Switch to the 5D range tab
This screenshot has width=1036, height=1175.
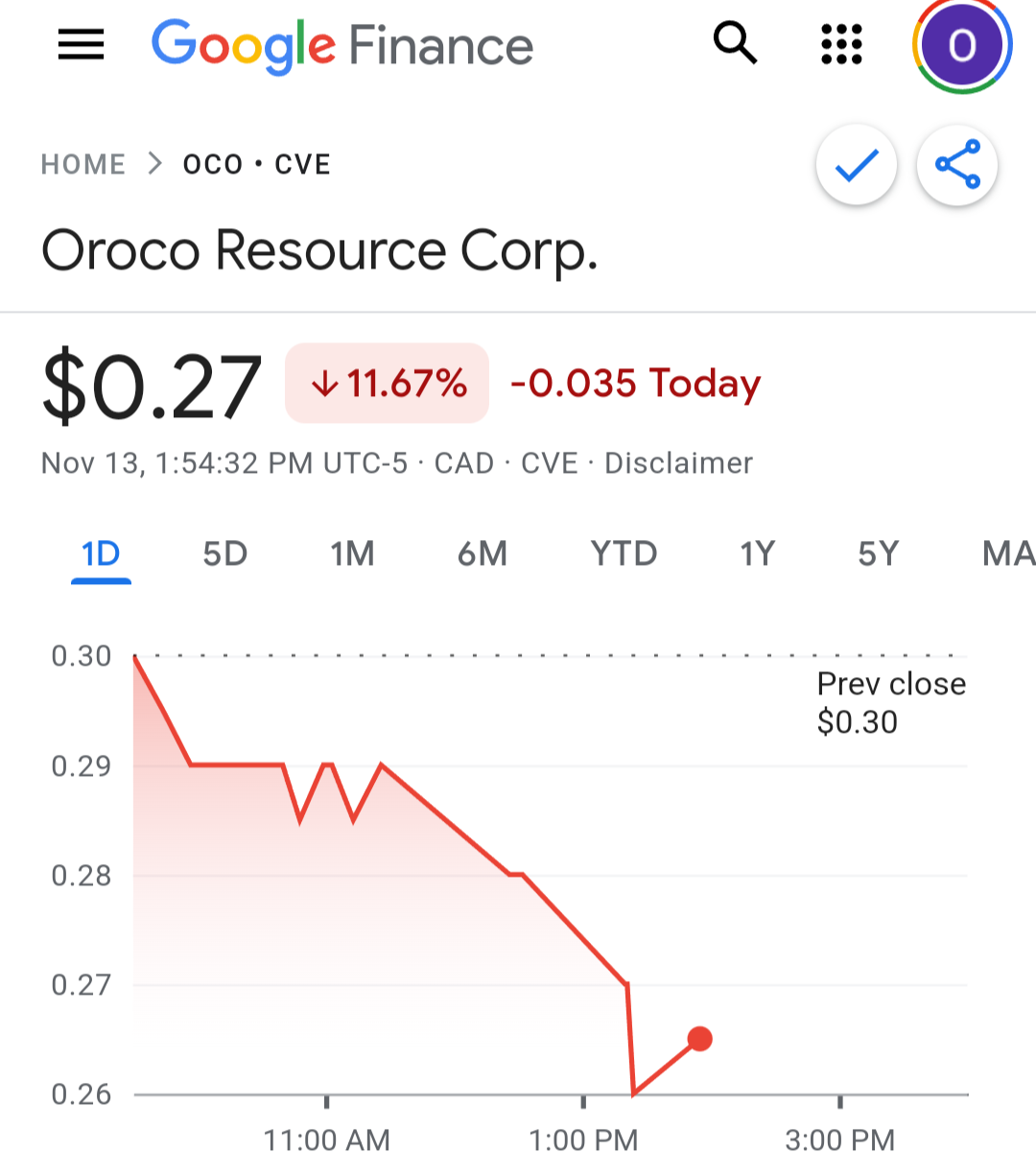[225, 553]
